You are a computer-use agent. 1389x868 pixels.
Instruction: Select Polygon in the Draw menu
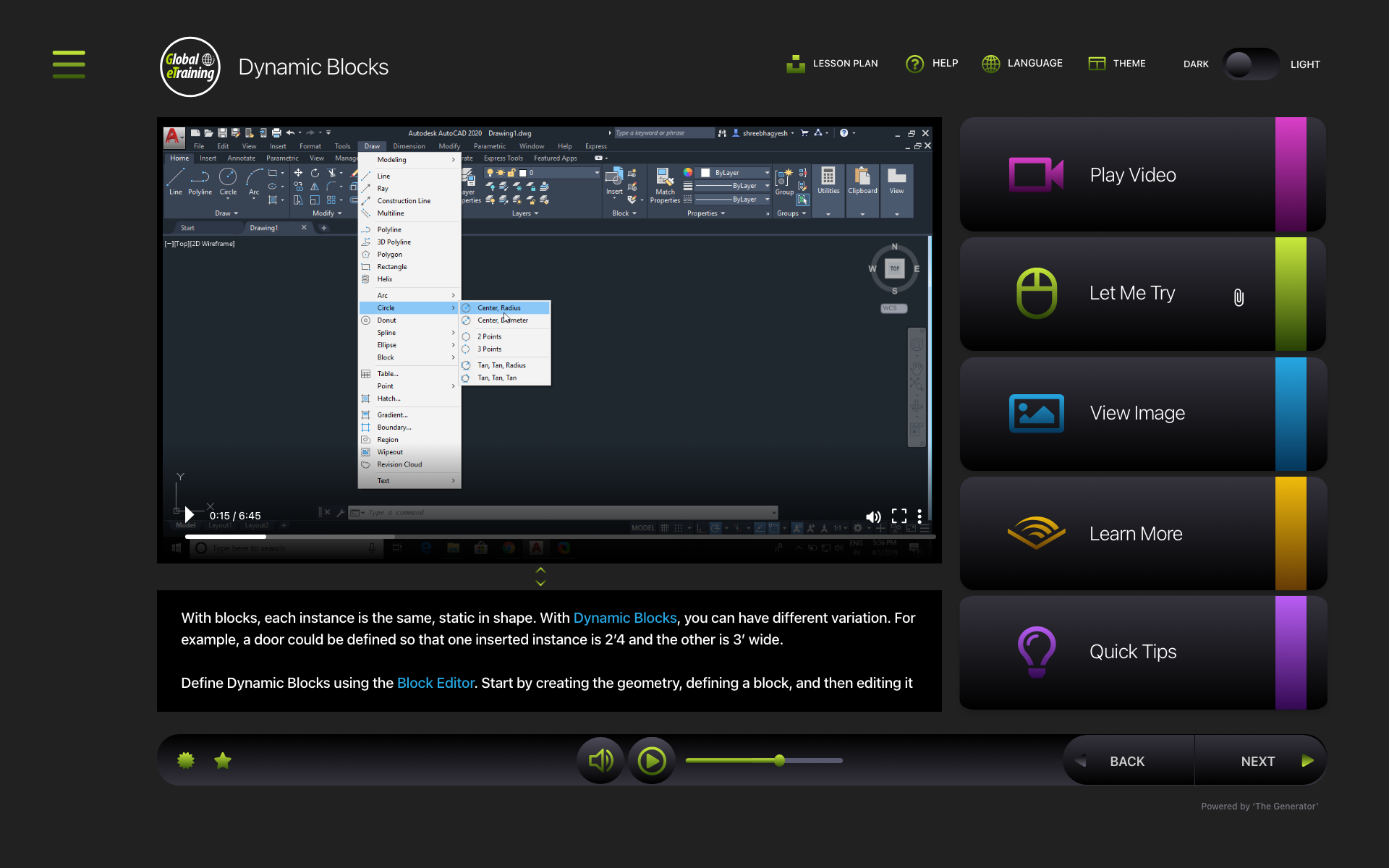tap(409, 255)
